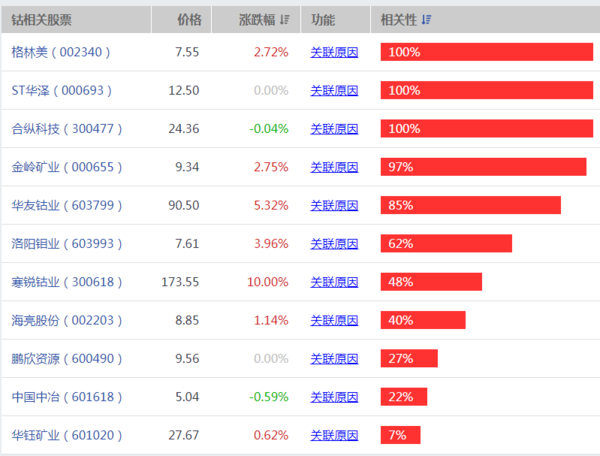Click the 7% correlation bar
Image resolution: width=600 pixels, height=456 pixels.
pos(400,435)
